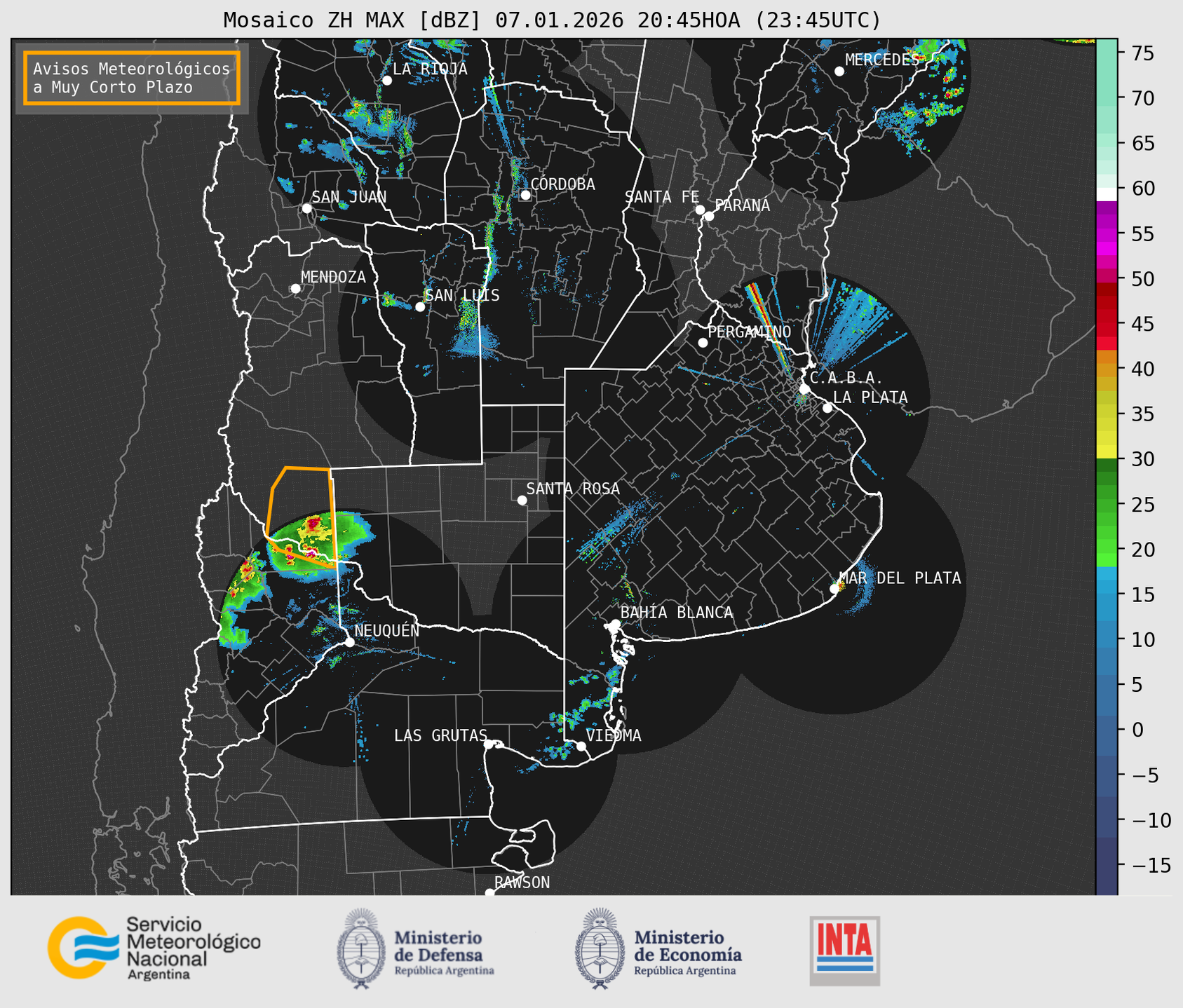Click the Santa Rosa city marker dot
Image resolution: width=1183 pixels, height=1008 pixels.
pos(522,500)
